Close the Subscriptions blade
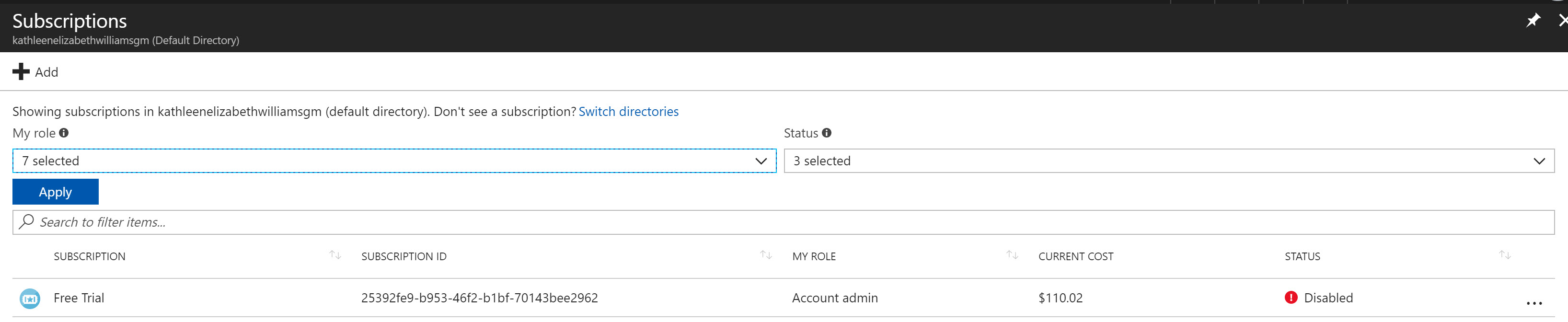Screen dimensions: 1568x322 [1563, 21]
